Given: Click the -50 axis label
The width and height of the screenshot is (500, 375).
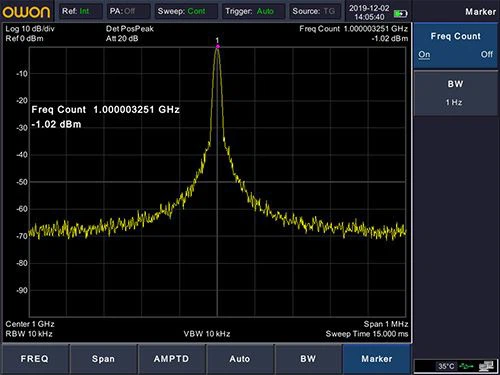Looking at the screenshot, I should [22, 182].
